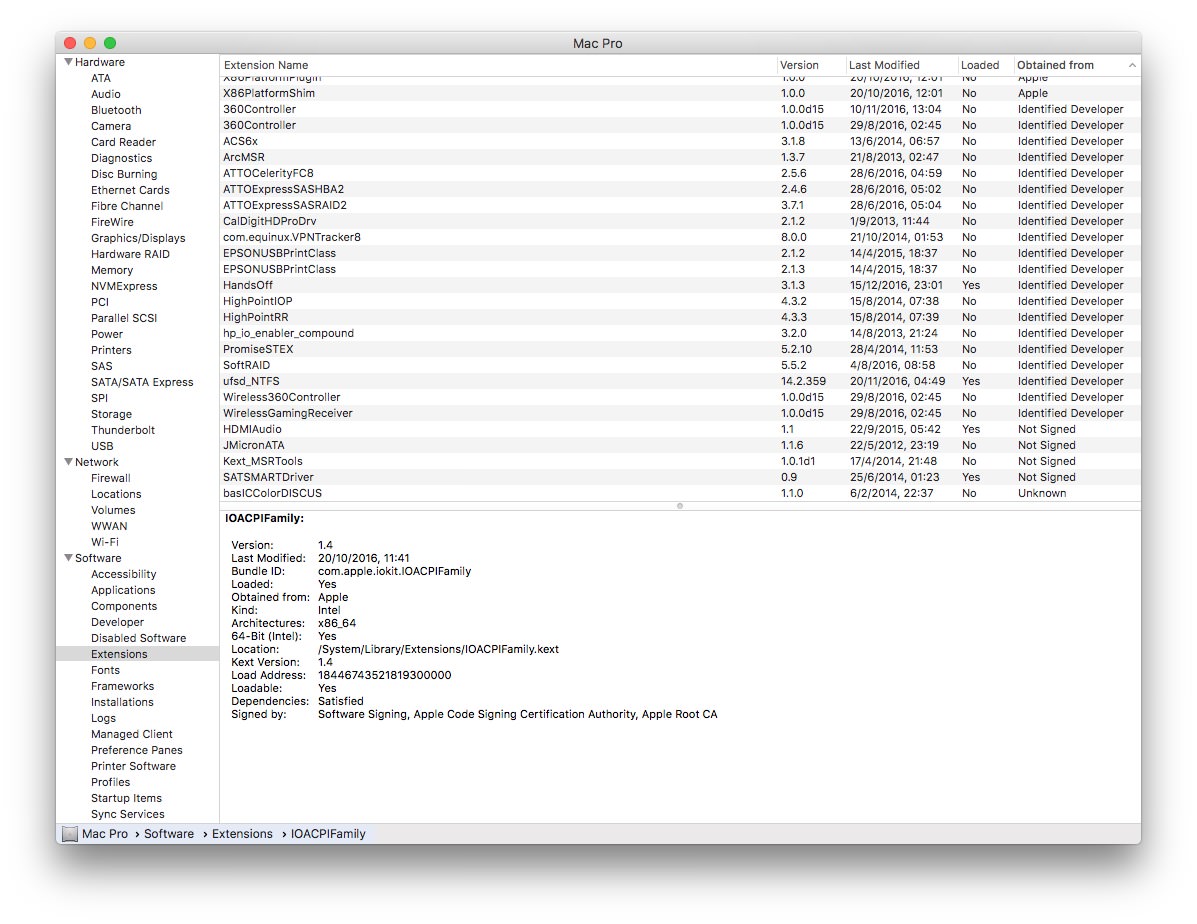The height and width of the screenshot is (924, 1197).
Task: Click the split pane divider handle dot
Action: (679, 506)
